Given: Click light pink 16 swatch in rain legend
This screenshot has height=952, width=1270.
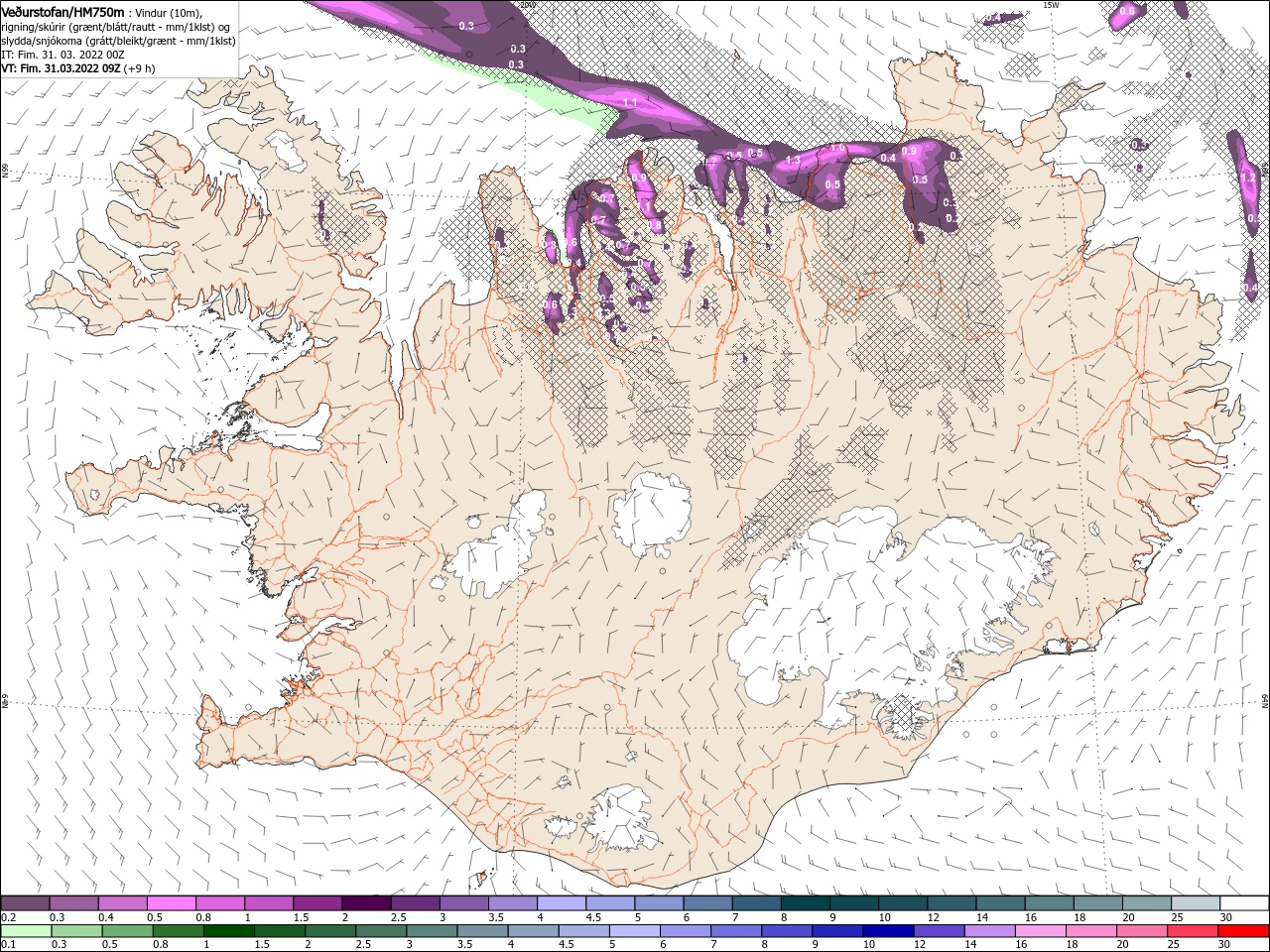Looking at the screenshot, I should (x=1041, y=931).
